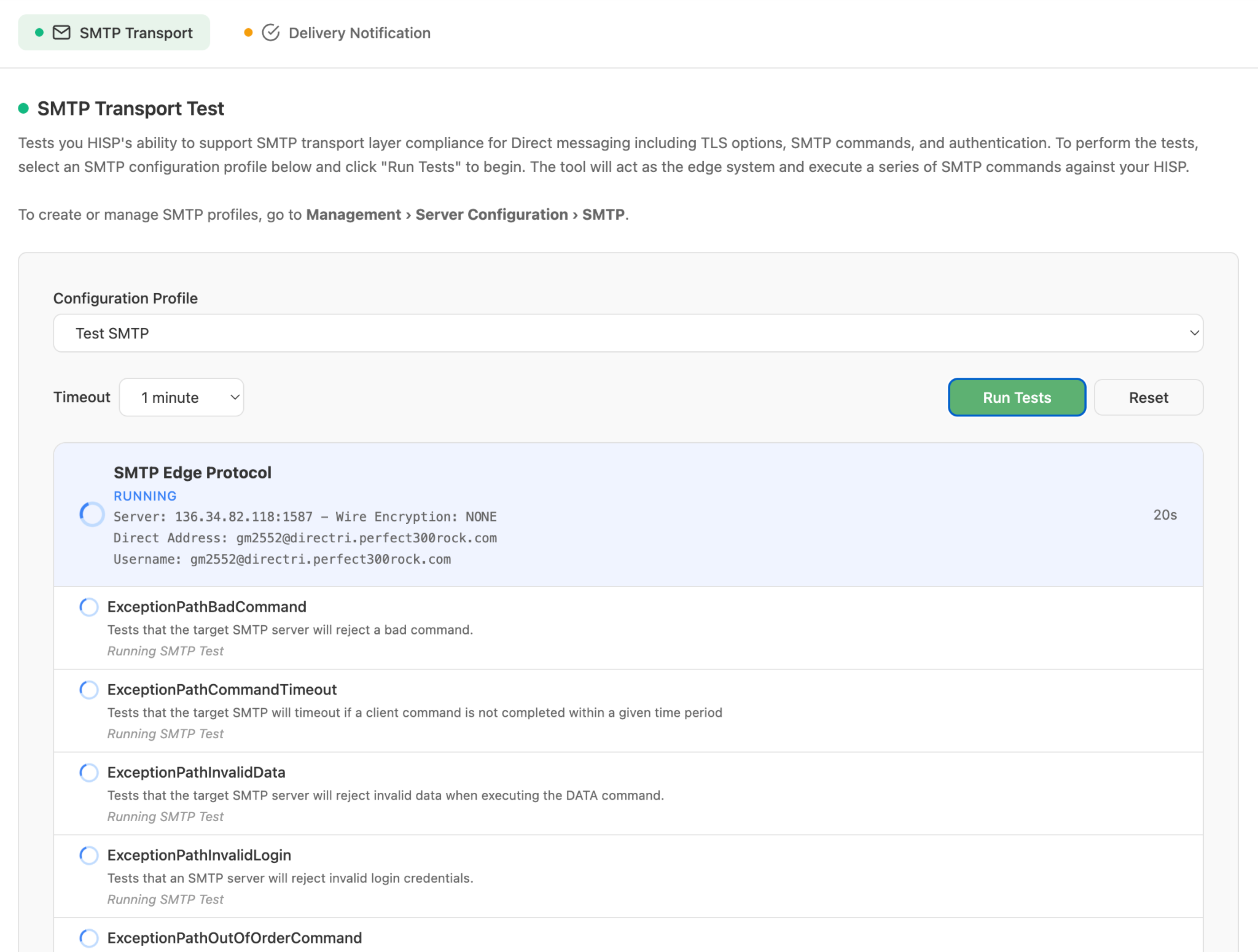Click the check-circle icon beside Delivery Notification
This screenshot has height=952, width=1258.
[271, 33]
